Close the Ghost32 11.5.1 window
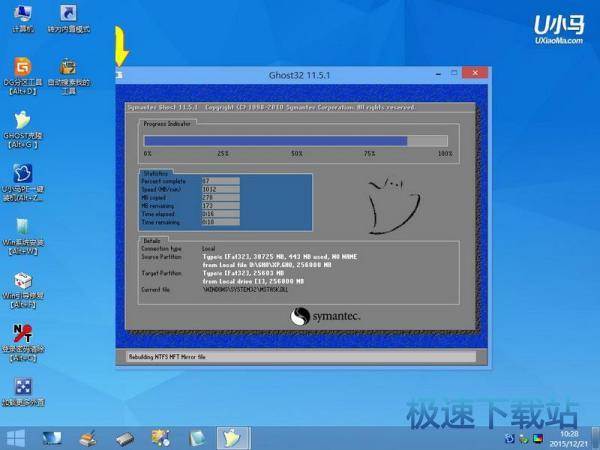Image resolution: width=600 pixels, height=450 pixels. point(475,73)
